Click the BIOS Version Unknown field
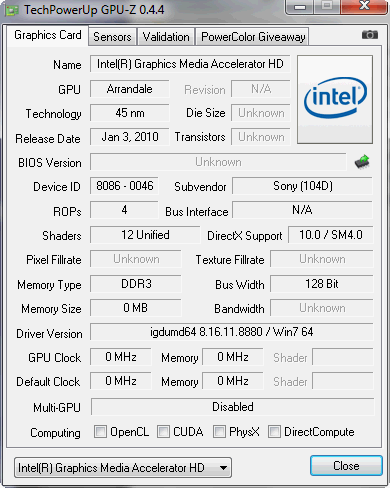The height and width of the screenshot is (488, 390). [x=218, y=162]
